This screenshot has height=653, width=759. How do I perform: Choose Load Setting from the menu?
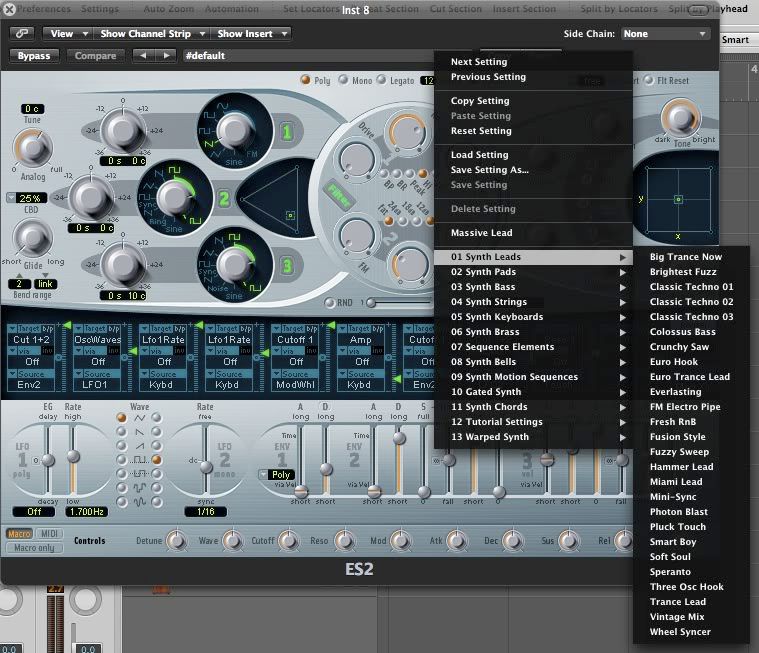479,155
